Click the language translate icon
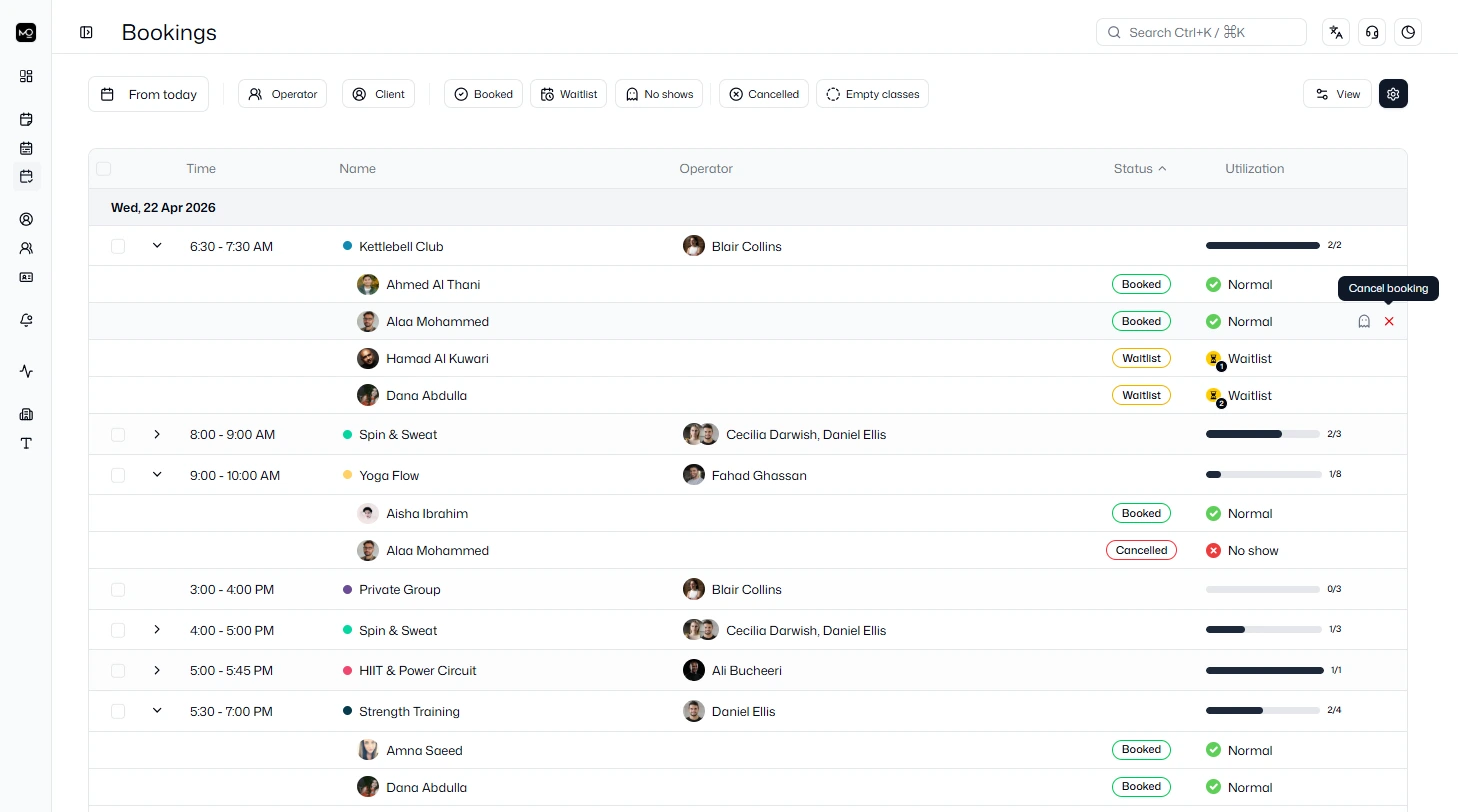 [x=1336, y=33]
